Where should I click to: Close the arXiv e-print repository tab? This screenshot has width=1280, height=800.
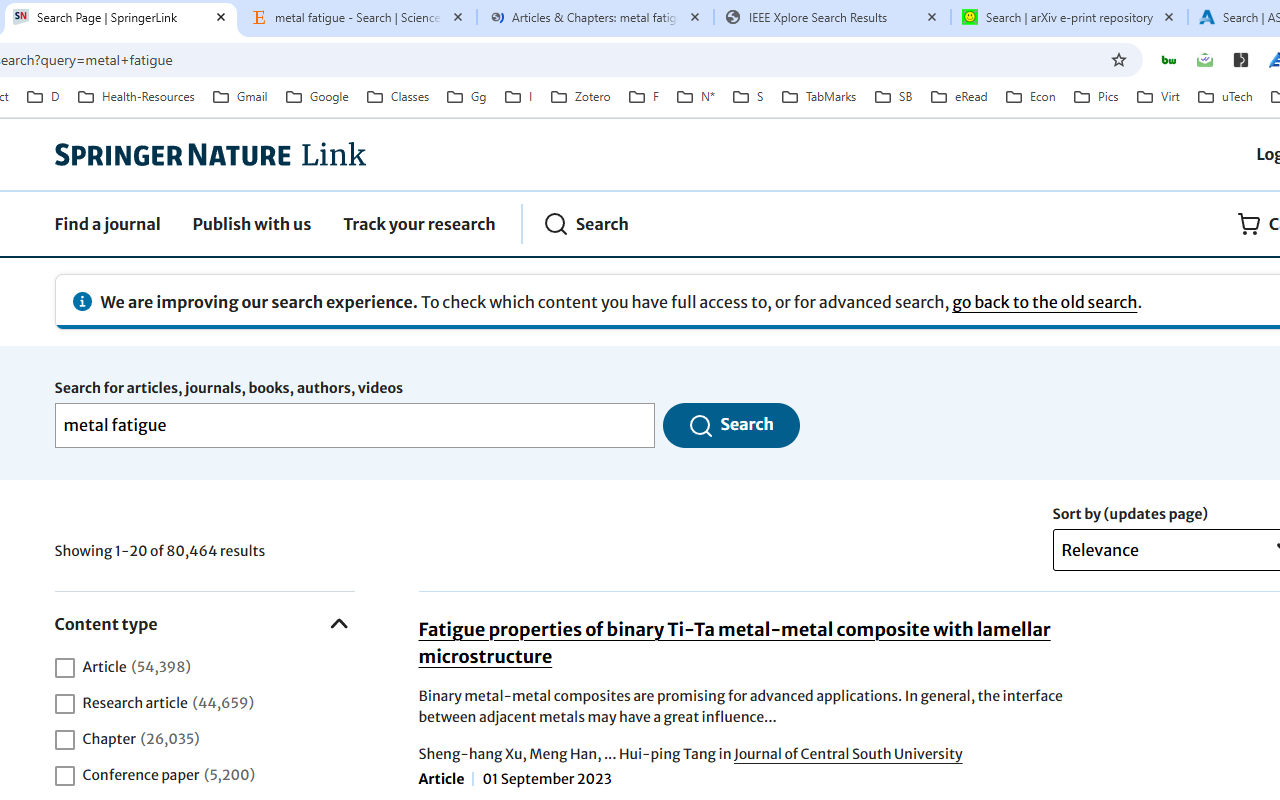(1169, 17)
